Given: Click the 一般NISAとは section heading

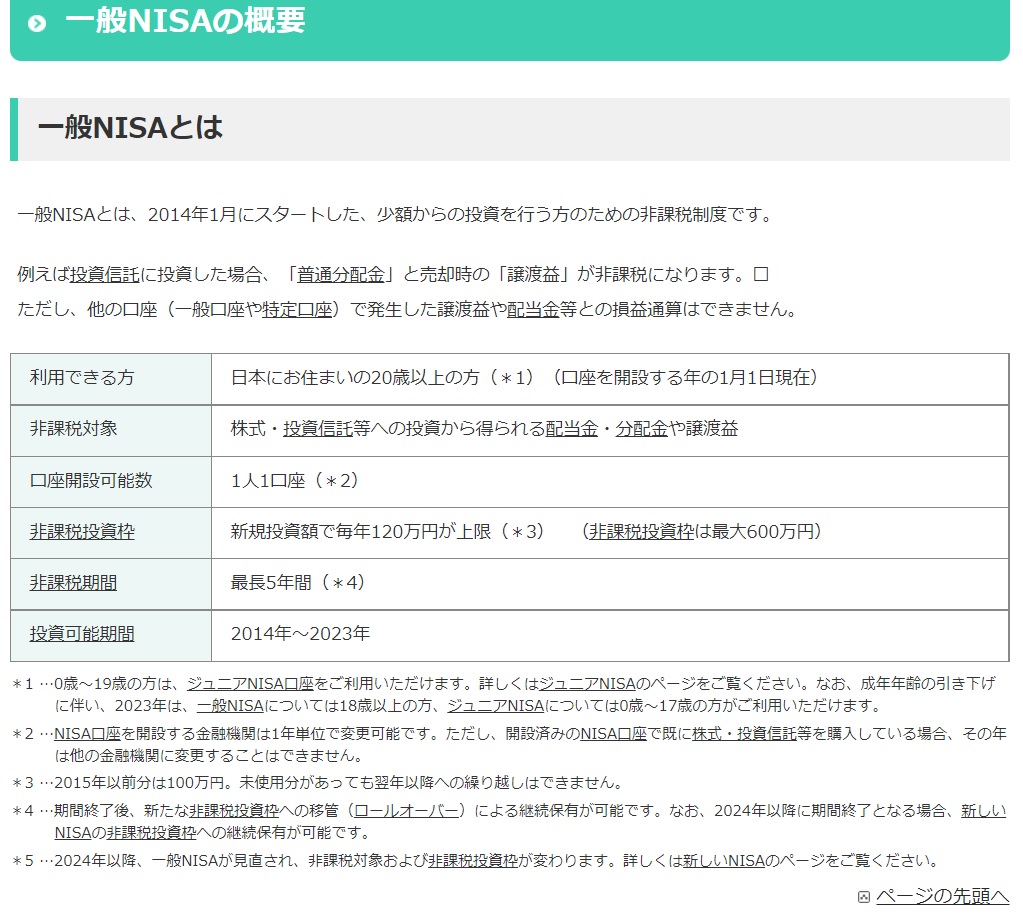Looking at the screenshot, I should [130, 128].
